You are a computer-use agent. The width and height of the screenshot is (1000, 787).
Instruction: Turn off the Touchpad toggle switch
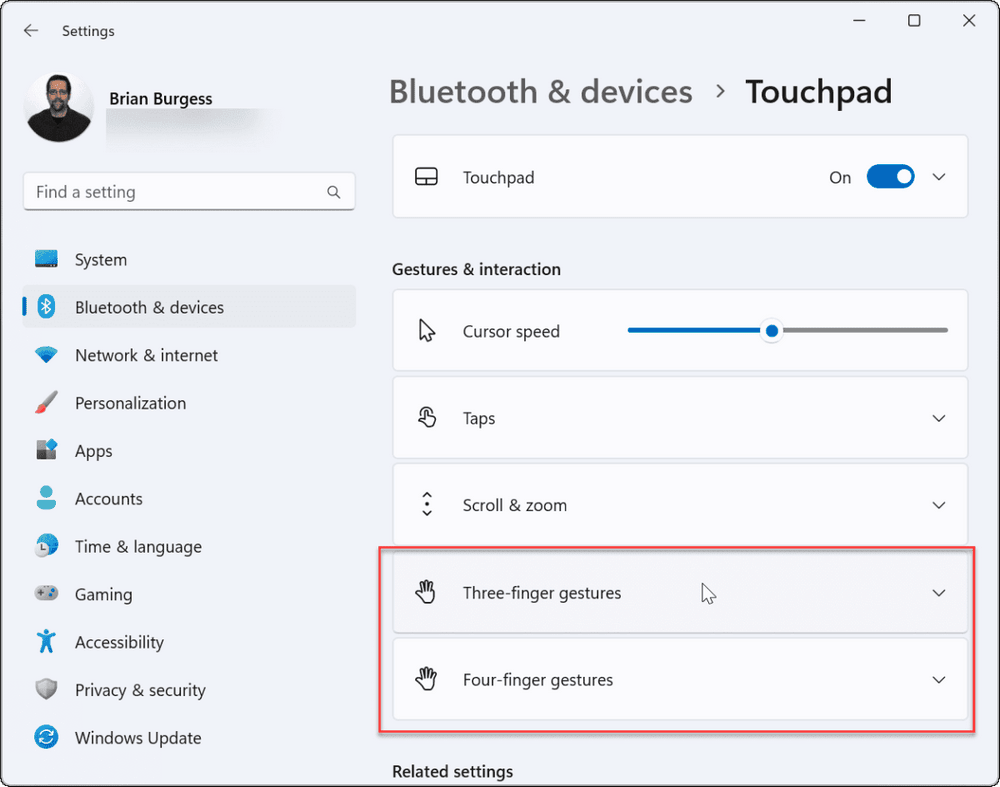pos(890,177)
